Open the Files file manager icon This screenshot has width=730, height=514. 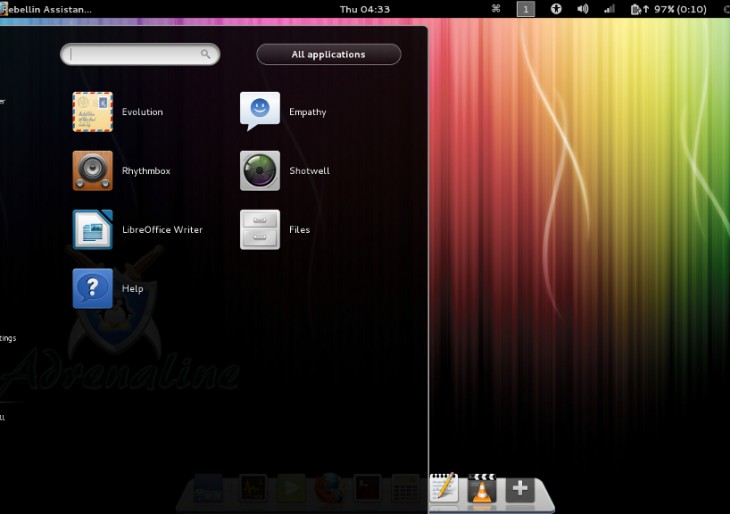[260, 230]
